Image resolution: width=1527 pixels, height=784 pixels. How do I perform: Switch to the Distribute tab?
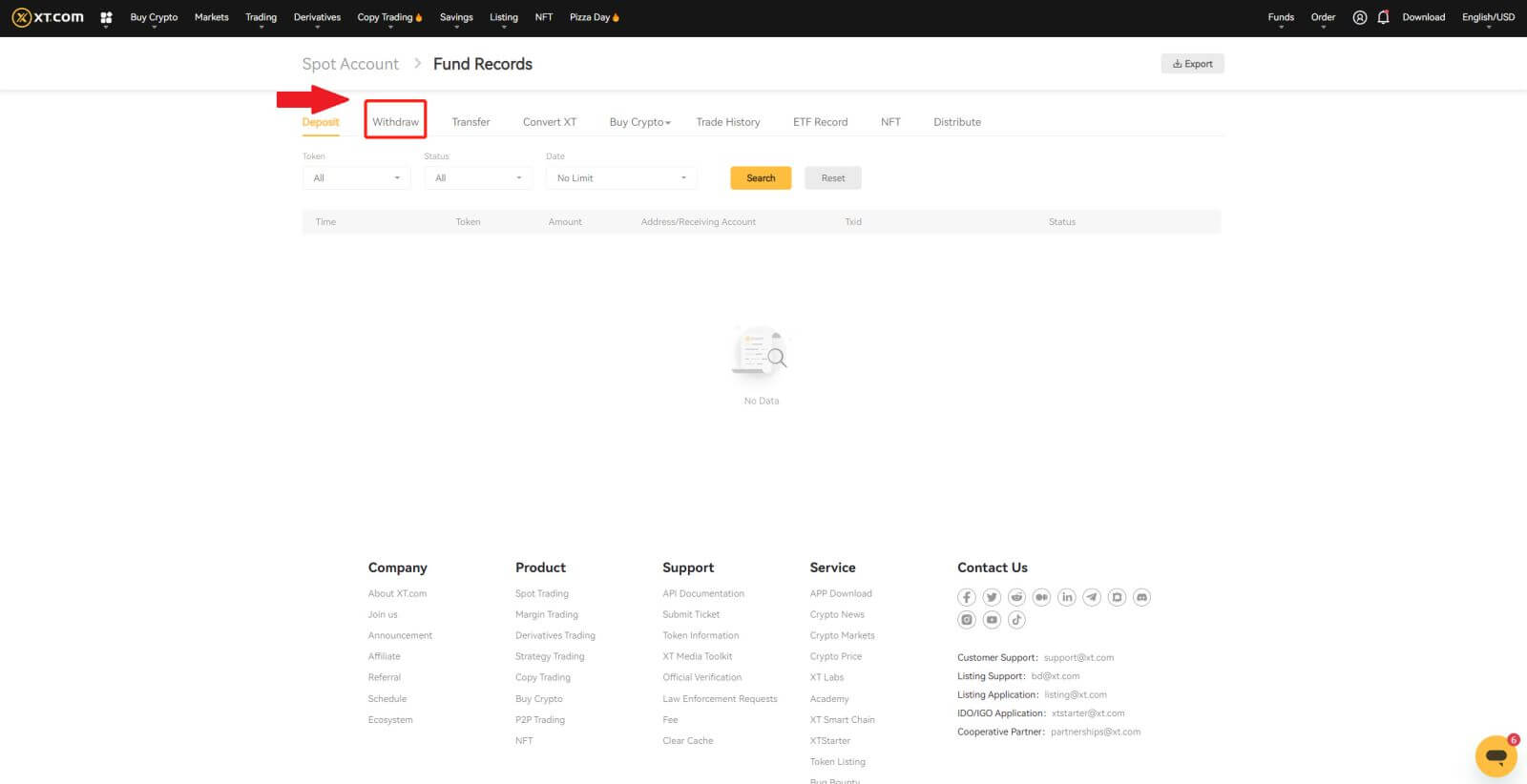(x=957, y=122)
